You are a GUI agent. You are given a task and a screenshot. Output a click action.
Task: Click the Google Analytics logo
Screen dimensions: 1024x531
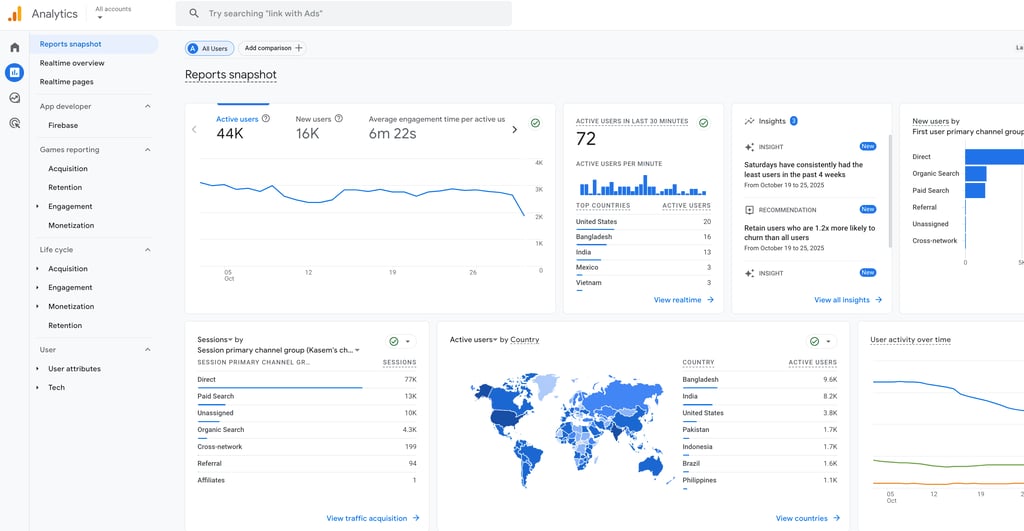coord(15,14)
